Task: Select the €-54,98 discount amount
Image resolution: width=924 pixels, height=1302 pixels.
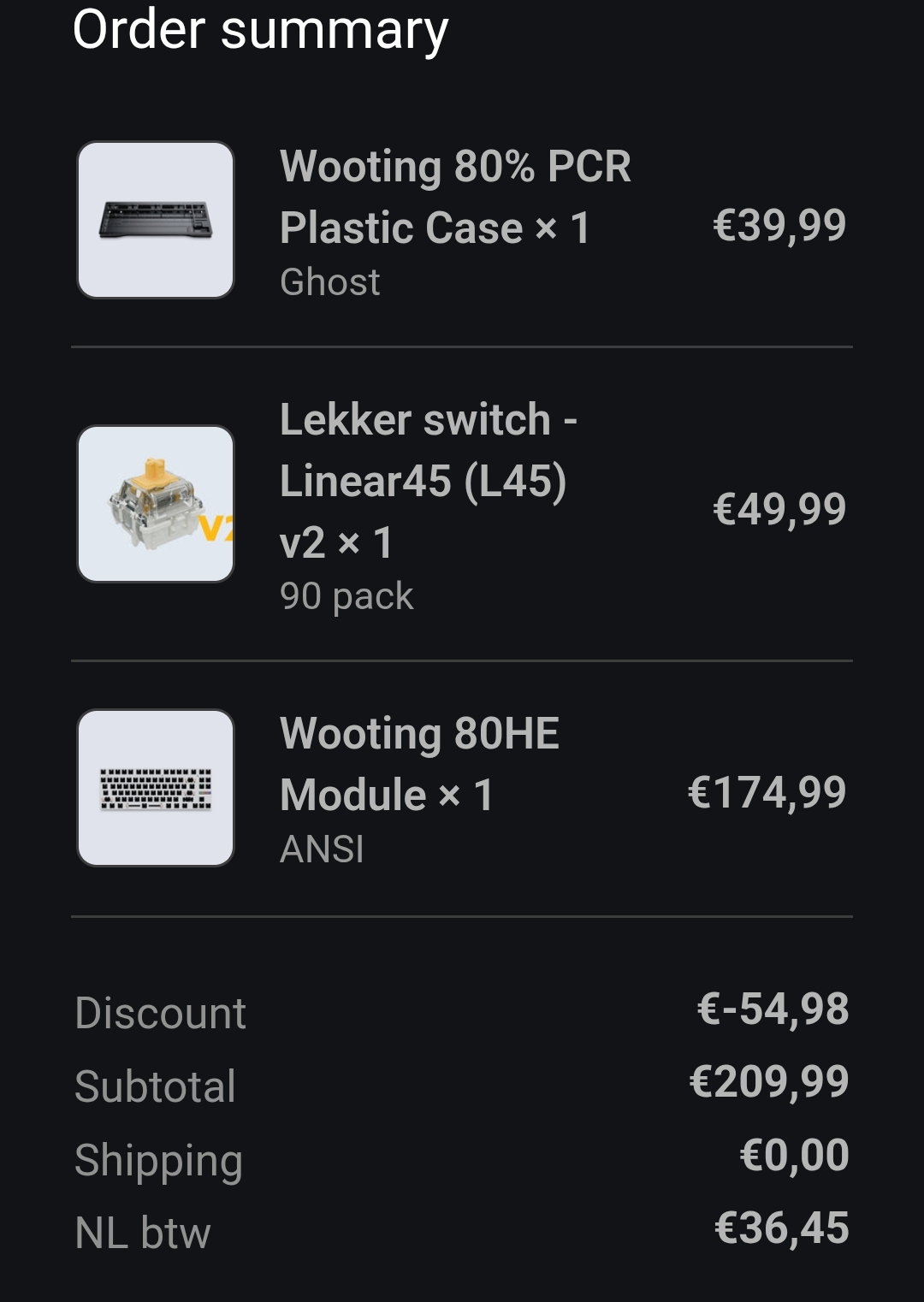Action: tap(773, 1009)
